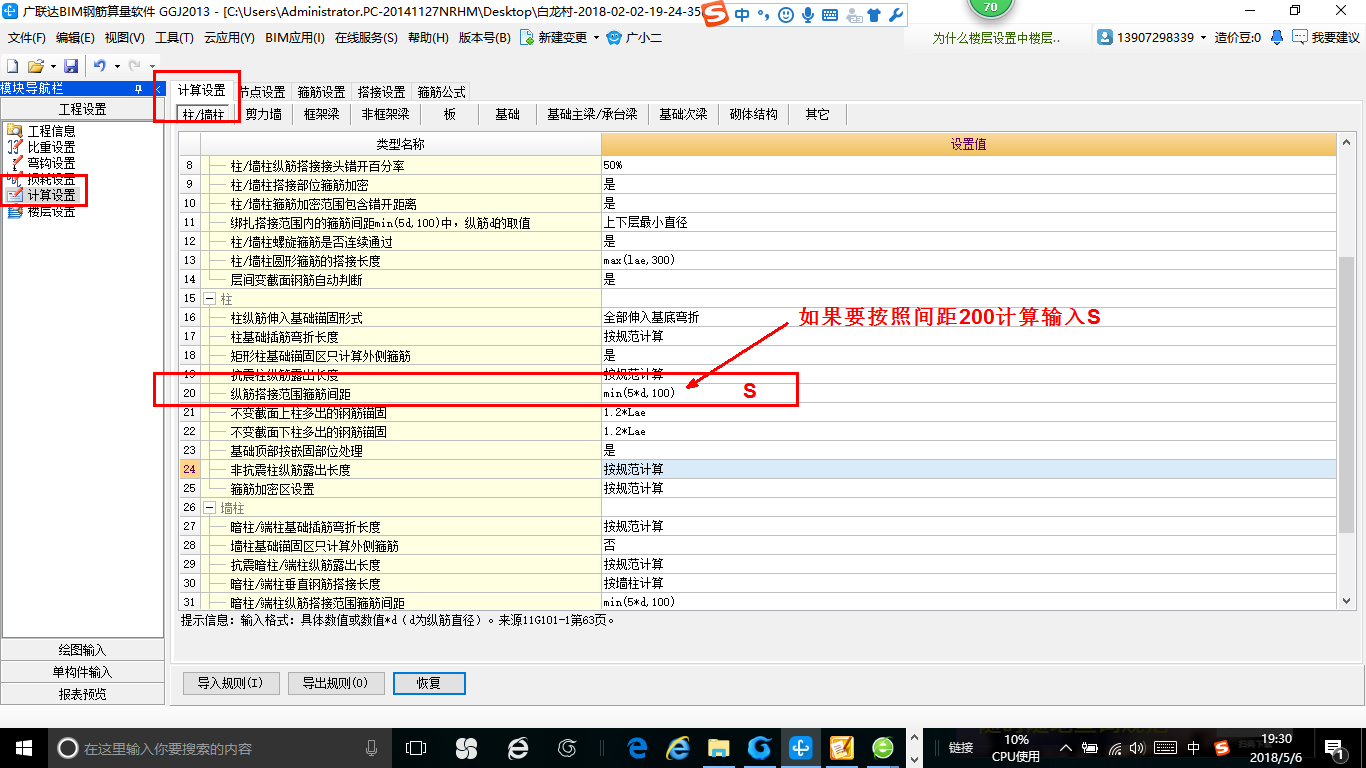Screen dimensions: 1366x768
Task: Click the 50% value of row 8
Action: pos(969,165)
